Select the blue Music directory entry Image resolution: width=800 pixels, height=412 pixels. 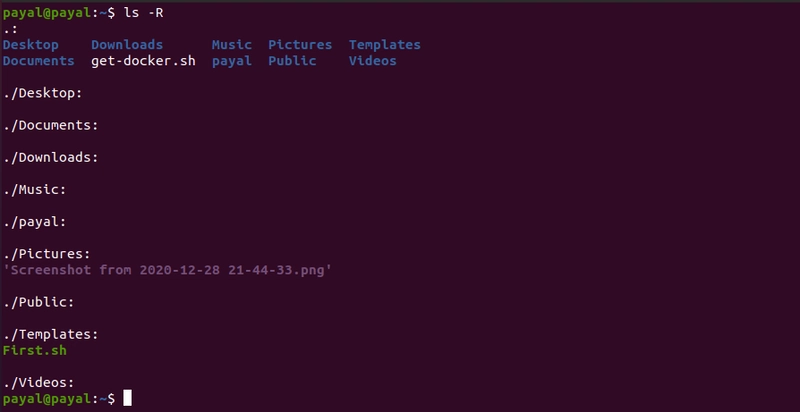pyautogui.click(x=232, y=45)
